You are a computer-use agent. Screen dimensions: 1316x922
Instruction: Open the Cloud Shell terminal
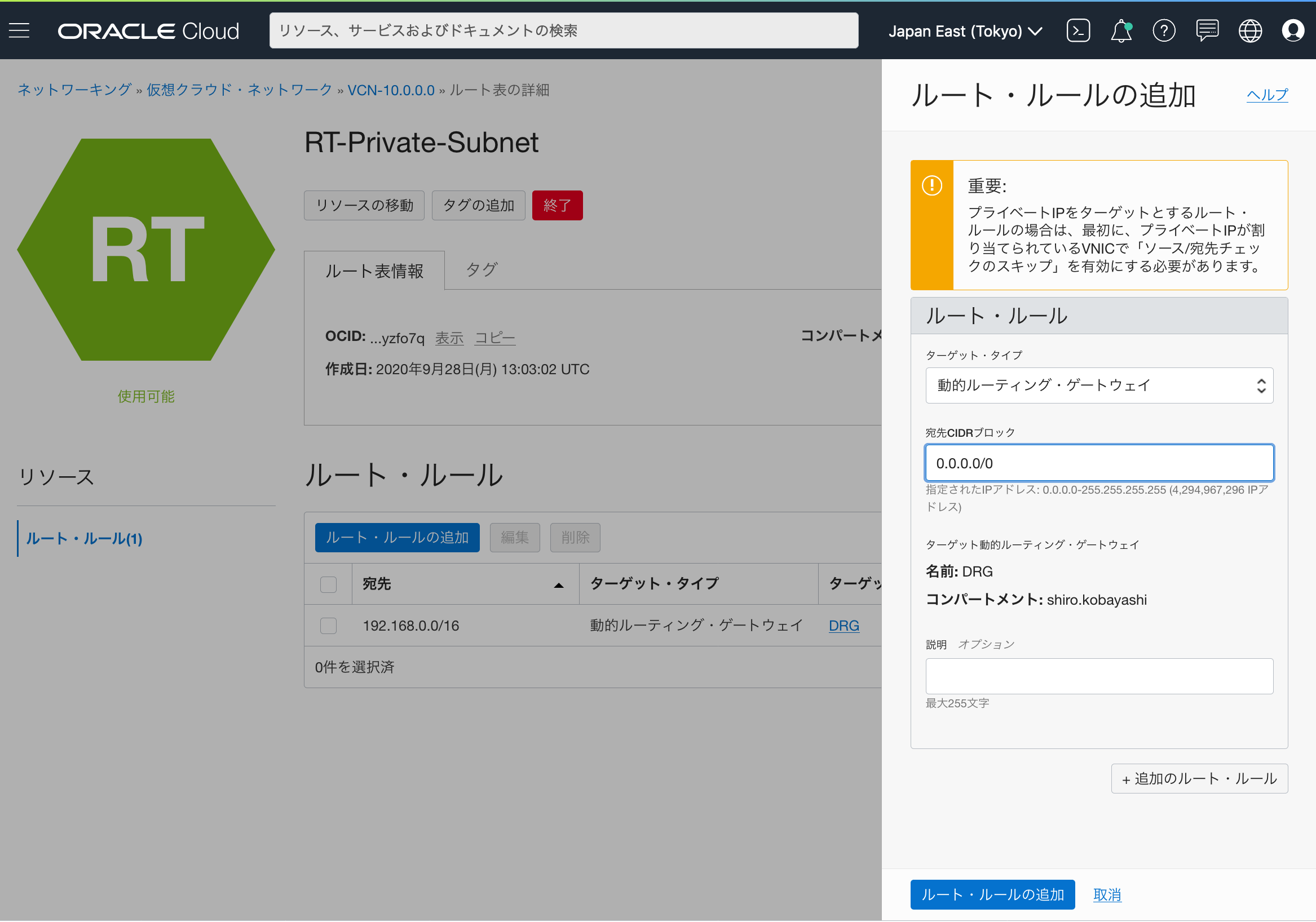pos(1078,30)
